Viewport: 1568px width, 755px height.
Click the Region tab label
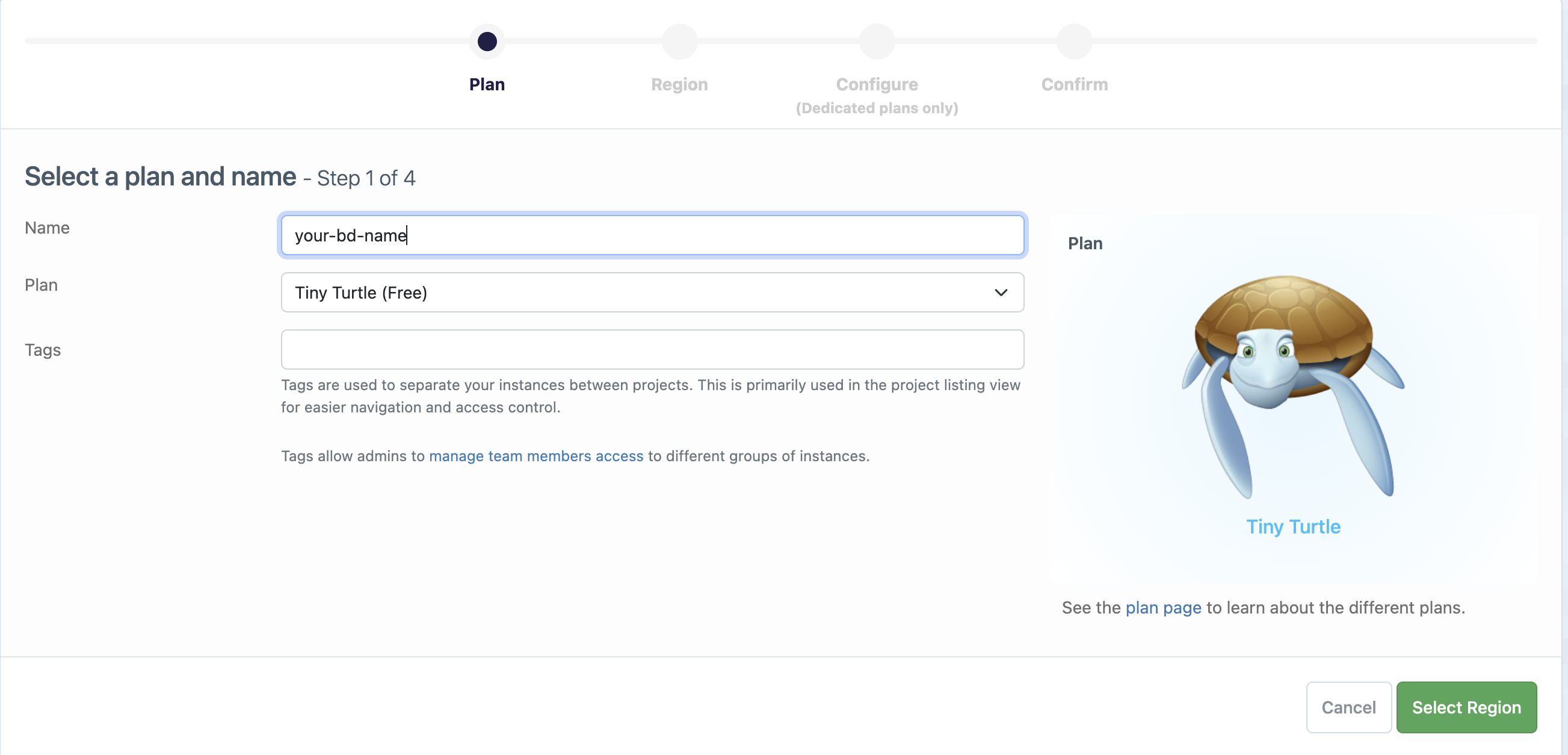[x=679, y=83]
